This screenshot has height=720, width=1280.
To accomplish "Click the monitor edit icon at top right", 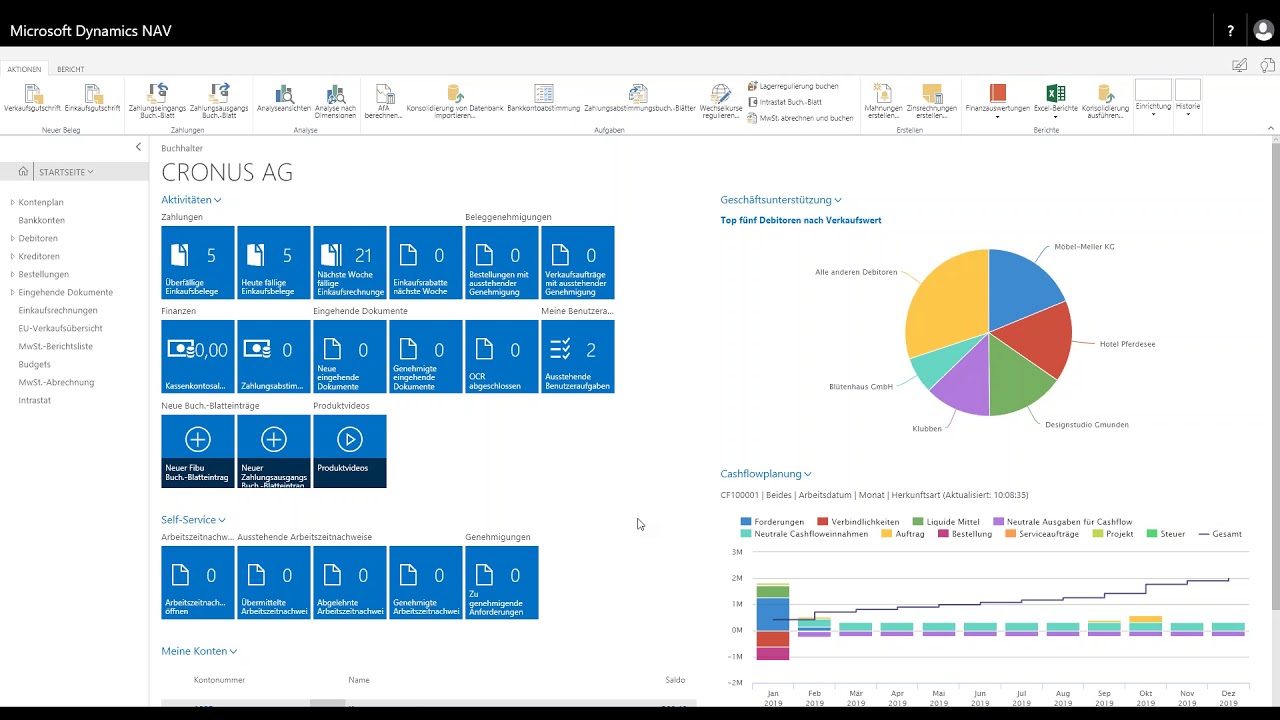I will [x=1240, y=65].
